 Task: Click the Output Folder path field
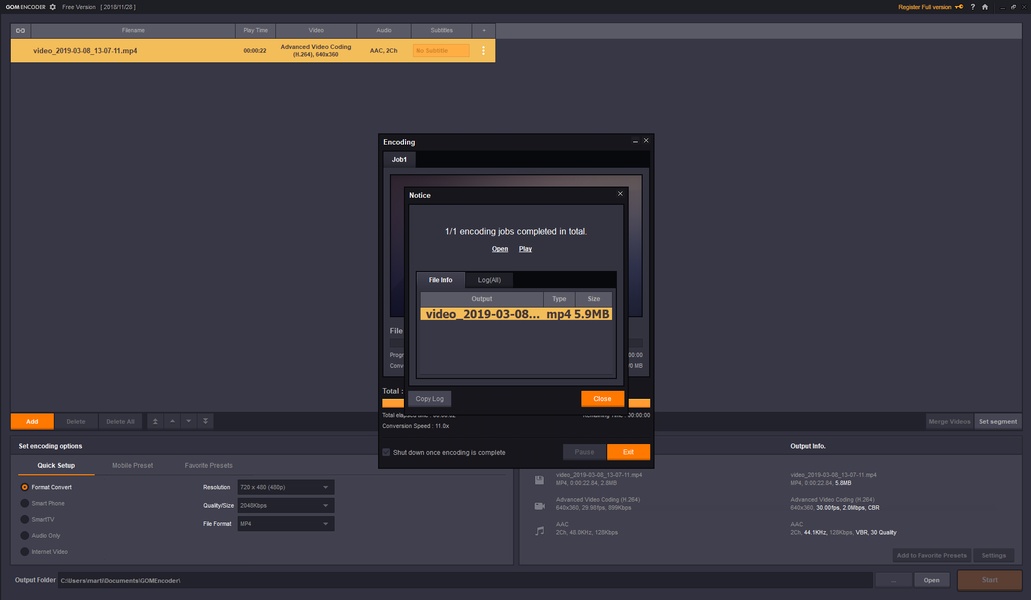[463, 580]
